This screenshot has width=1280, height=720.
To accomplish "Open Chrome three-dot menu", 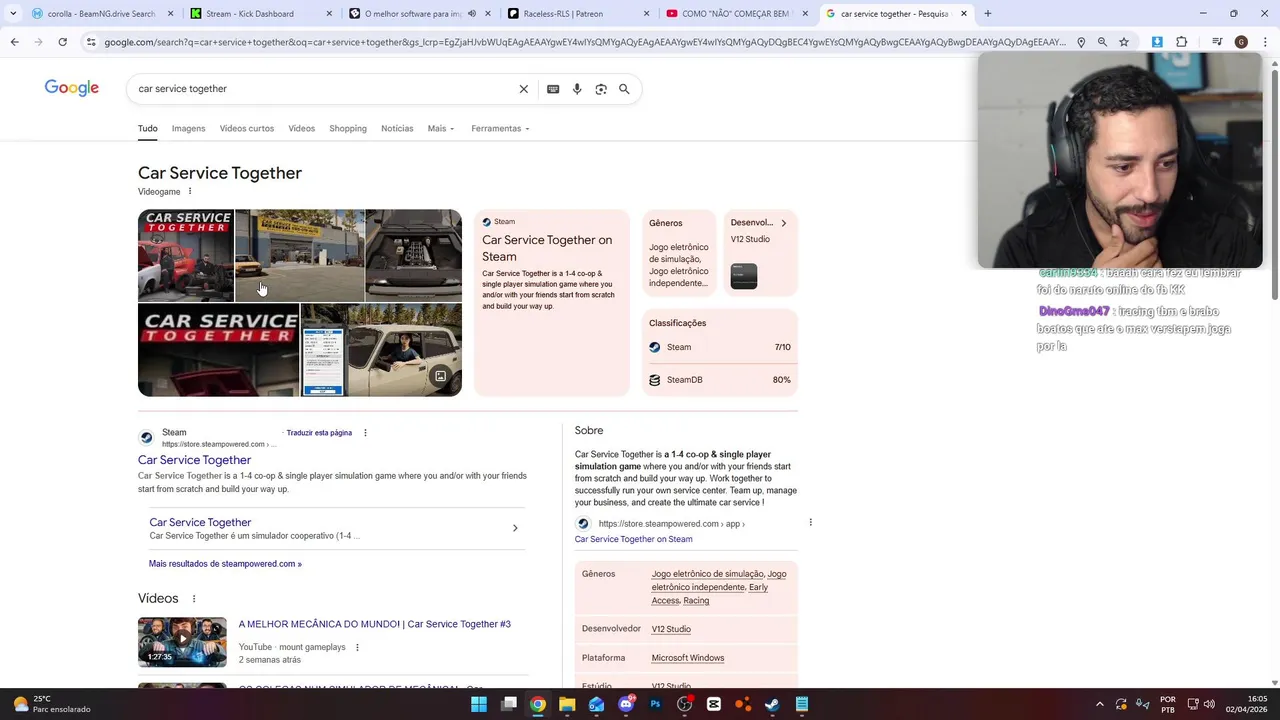I will [x=1263, y=42].
